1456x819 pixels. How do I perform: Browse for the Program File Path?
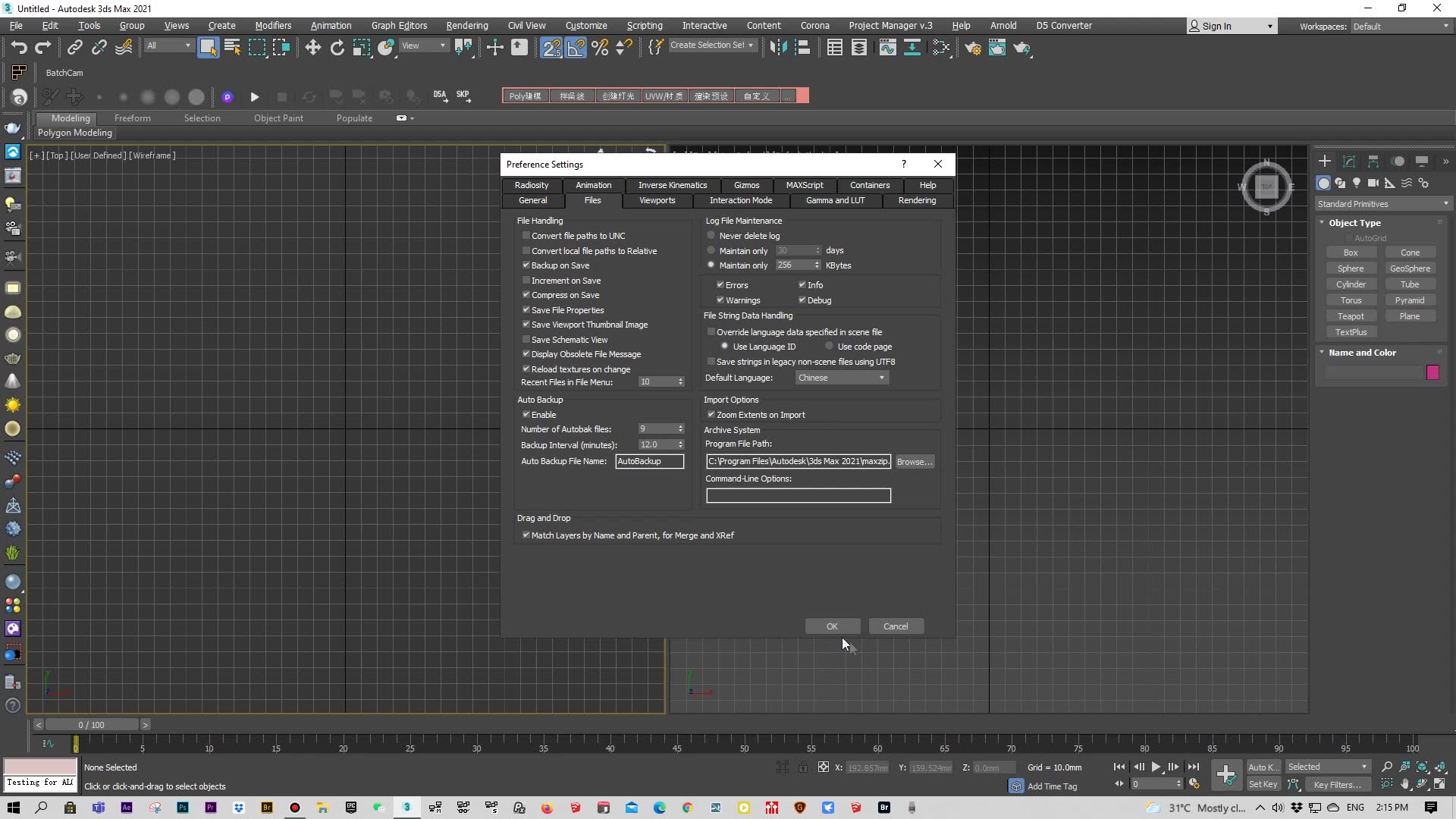pyautogui.click(x=914, y=461)
